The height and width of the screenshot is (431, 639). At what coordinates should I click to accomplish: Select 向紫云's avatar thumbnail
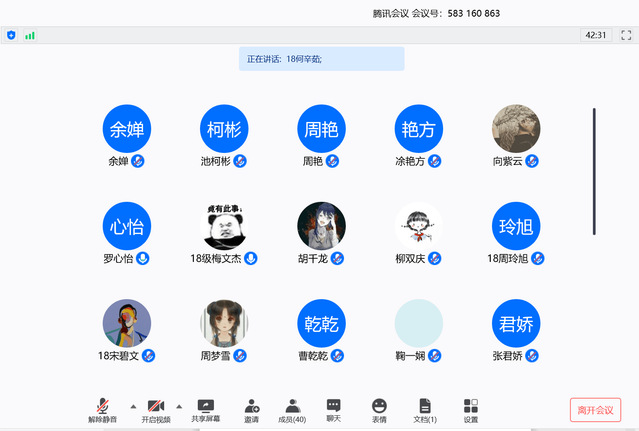[516, 129]
